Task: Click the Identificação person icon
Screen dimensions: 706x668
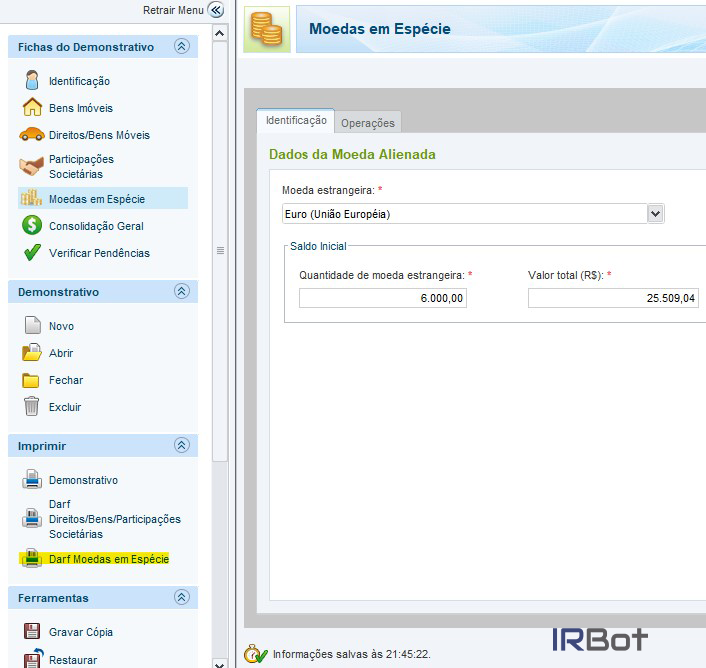Action: 32,81
